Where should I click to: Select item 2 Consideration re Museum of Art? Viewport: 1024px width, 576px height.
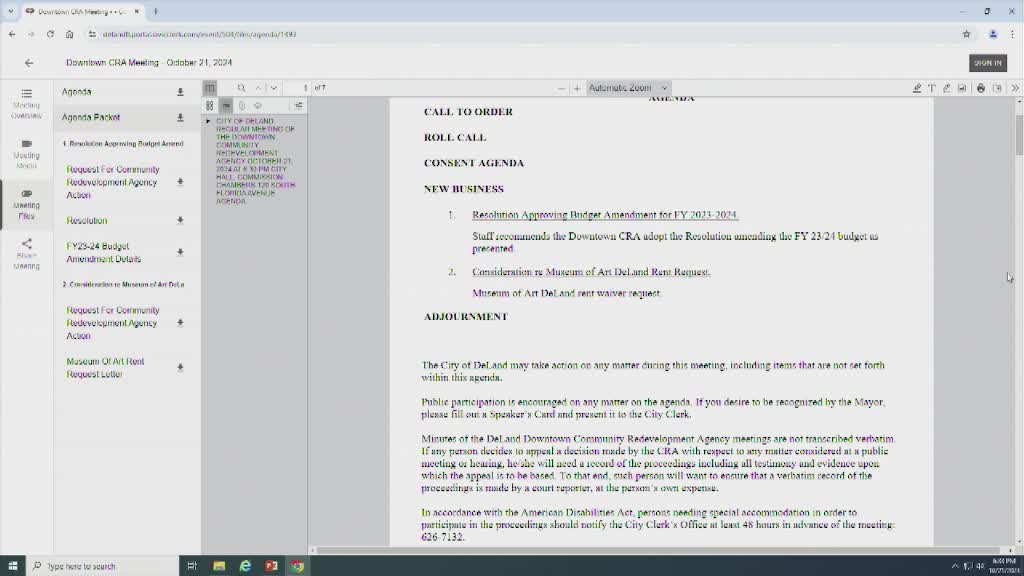(x=123, y=285)
